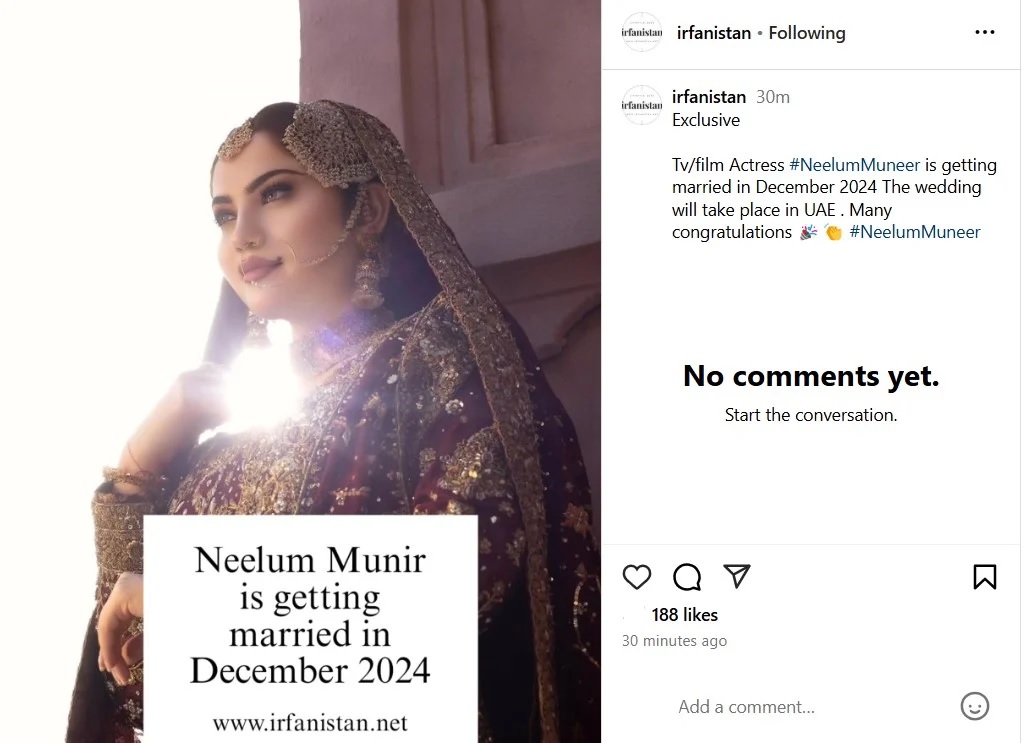Image resolution: width=1027 pixels, height=743 pixels.
Task: Open irfanistan username in the caption
Action: (x=709, y=97)
